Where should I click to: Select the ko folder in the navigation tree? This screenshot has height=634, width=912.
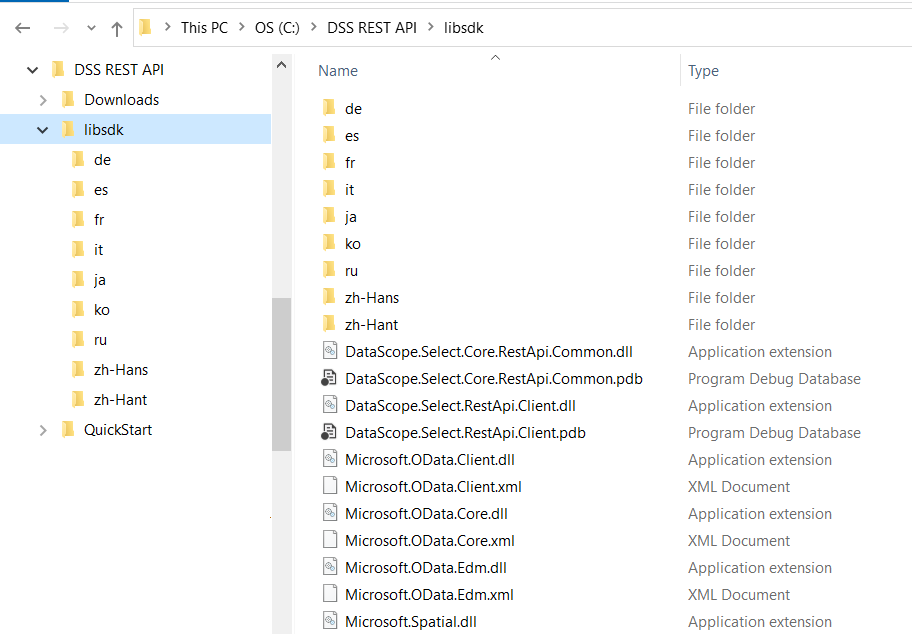point(102,310)
